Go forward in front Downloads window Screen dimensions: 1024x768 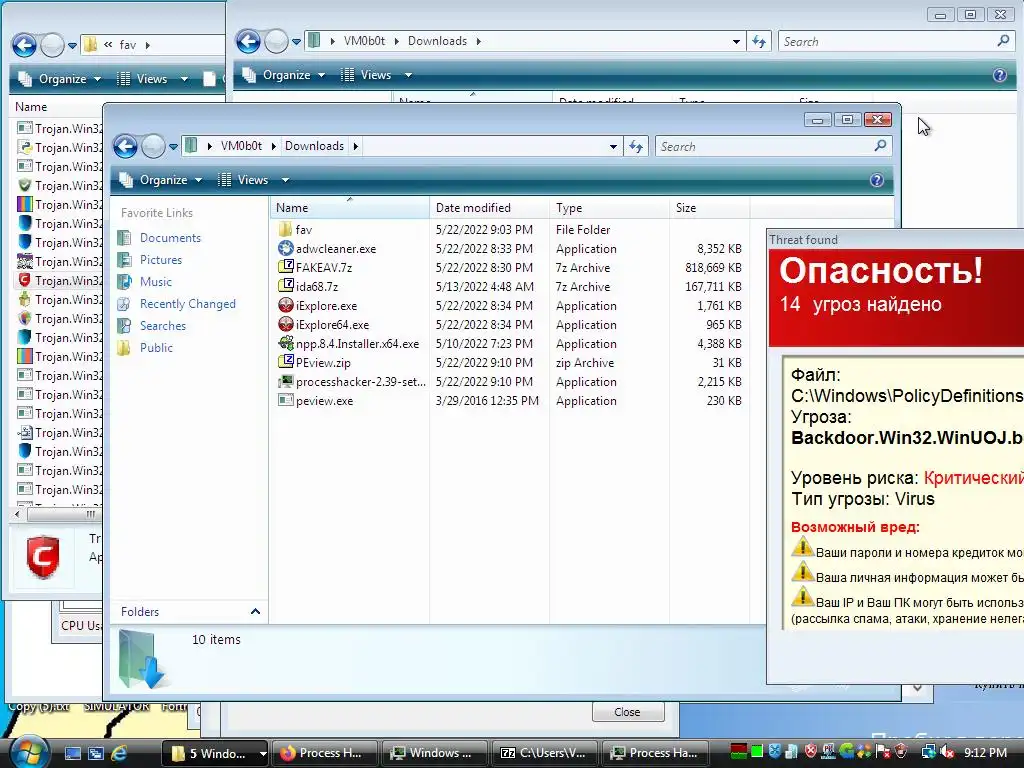(153, 146)
